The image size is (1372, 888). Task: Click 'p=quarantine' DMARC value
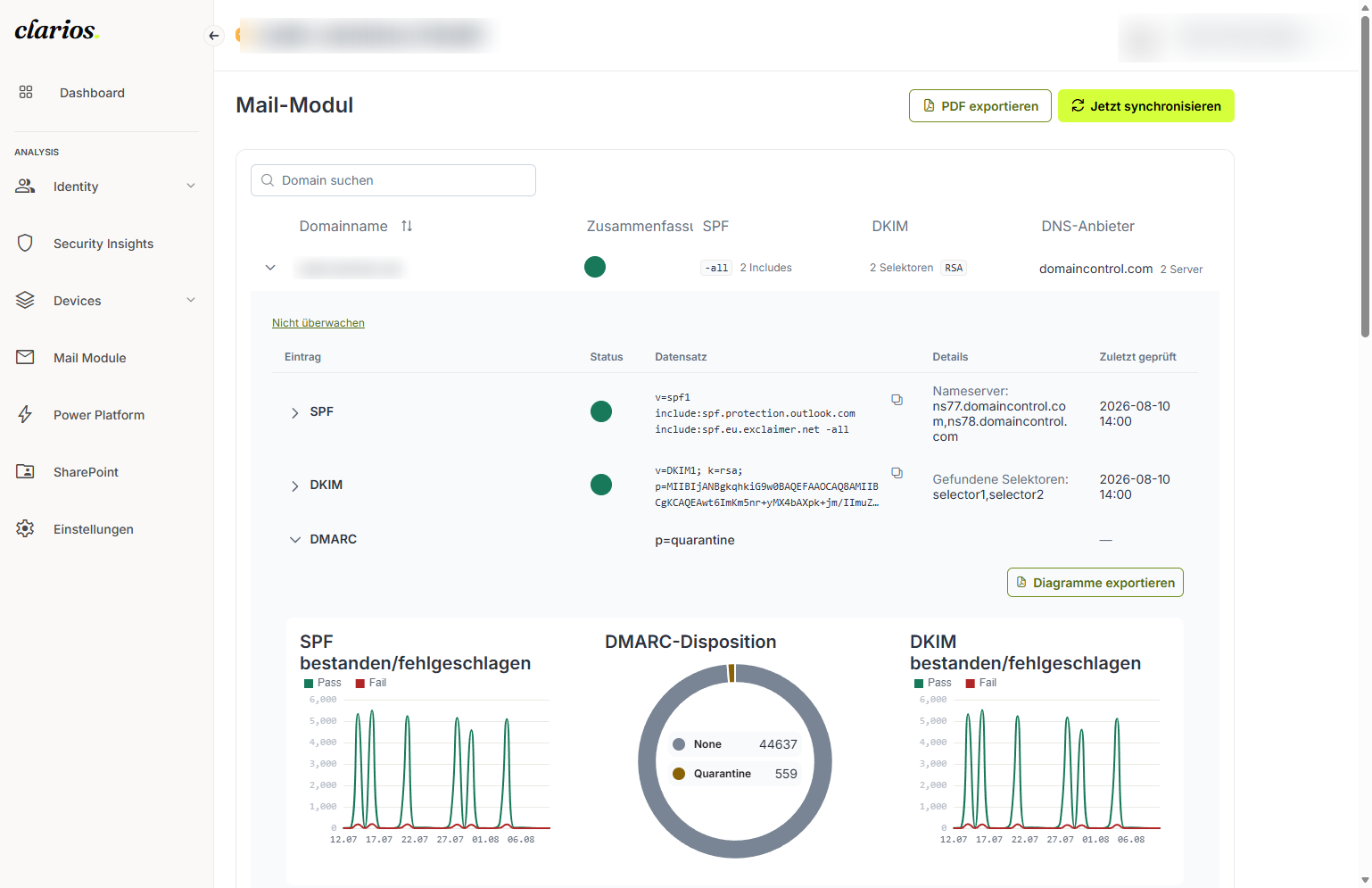(695, 540)
